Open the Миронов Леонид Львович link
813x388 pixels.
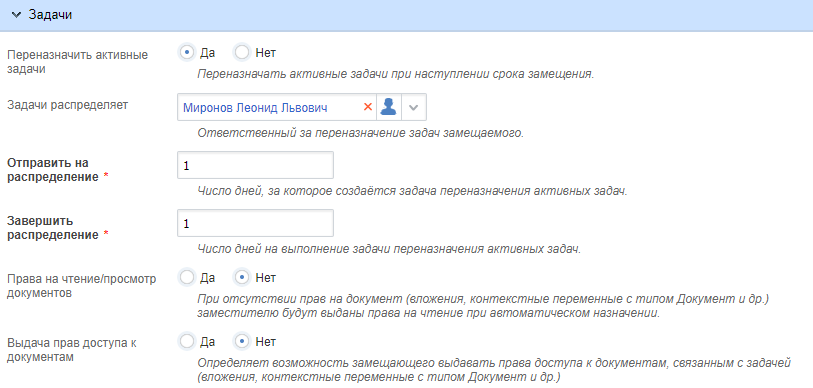pyautogui.click(x=255, y=108)
